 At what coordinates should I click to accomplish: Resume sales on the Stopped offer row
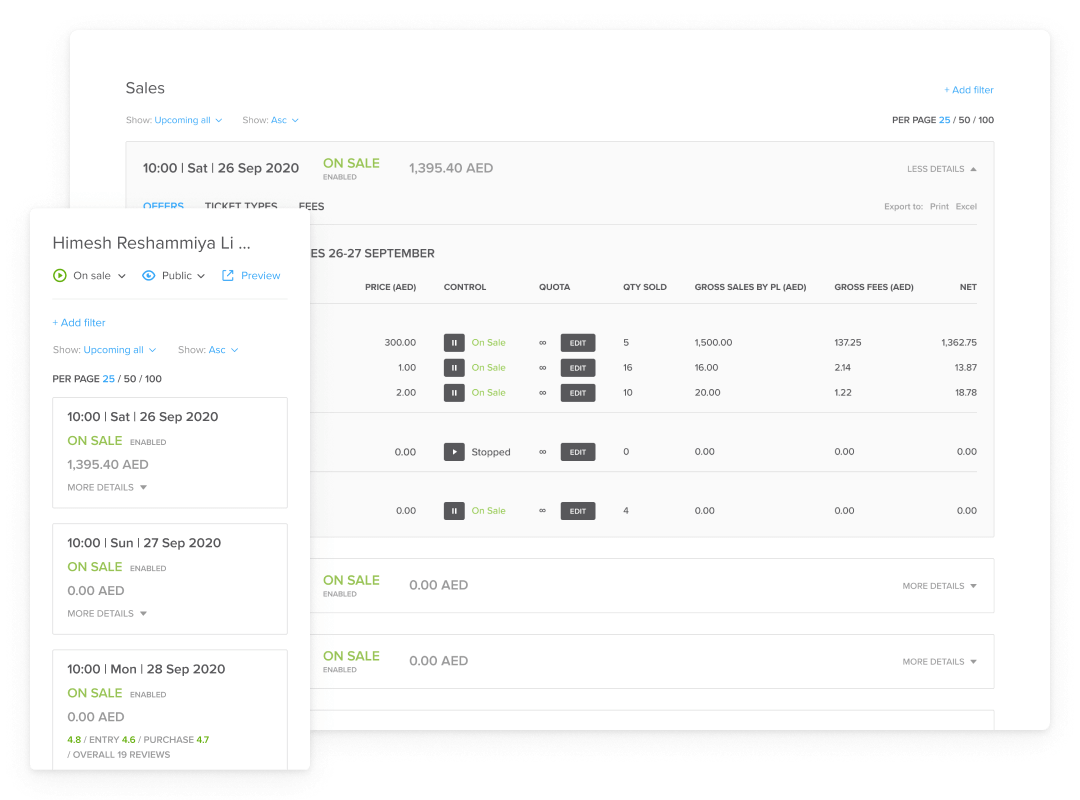tap(454, 452)
